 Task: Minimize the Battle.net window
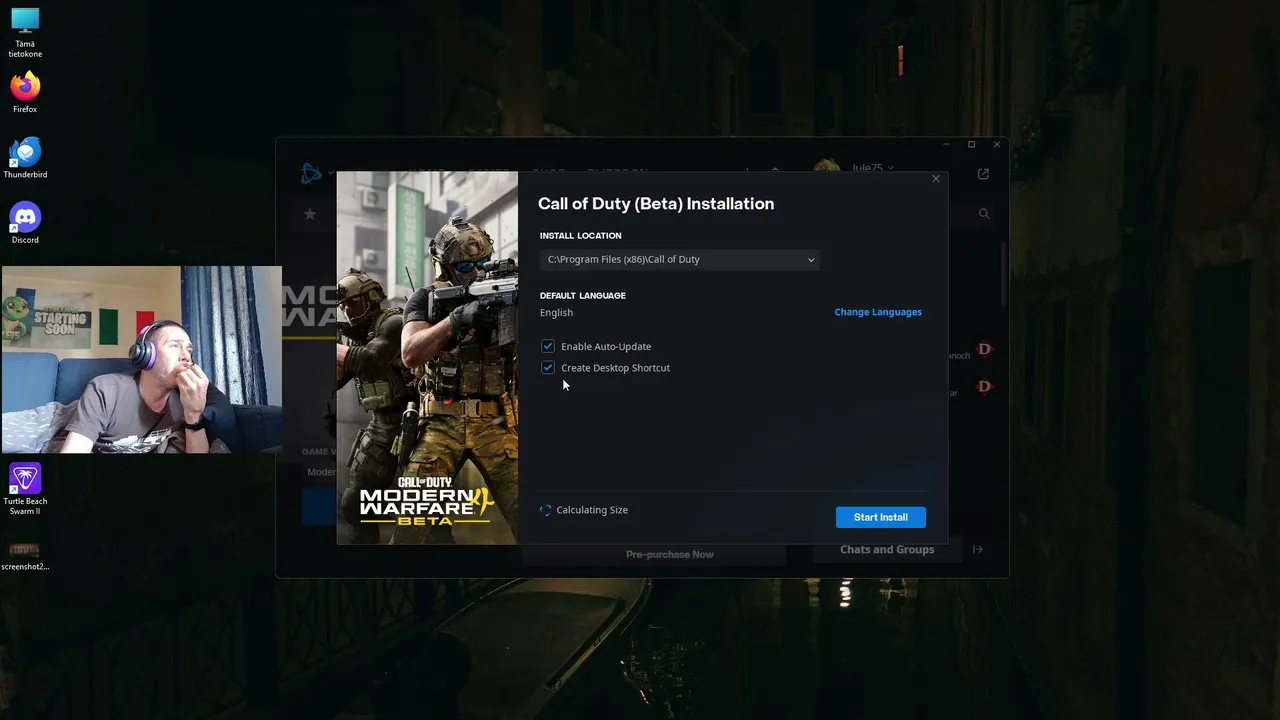coord(946,145)
